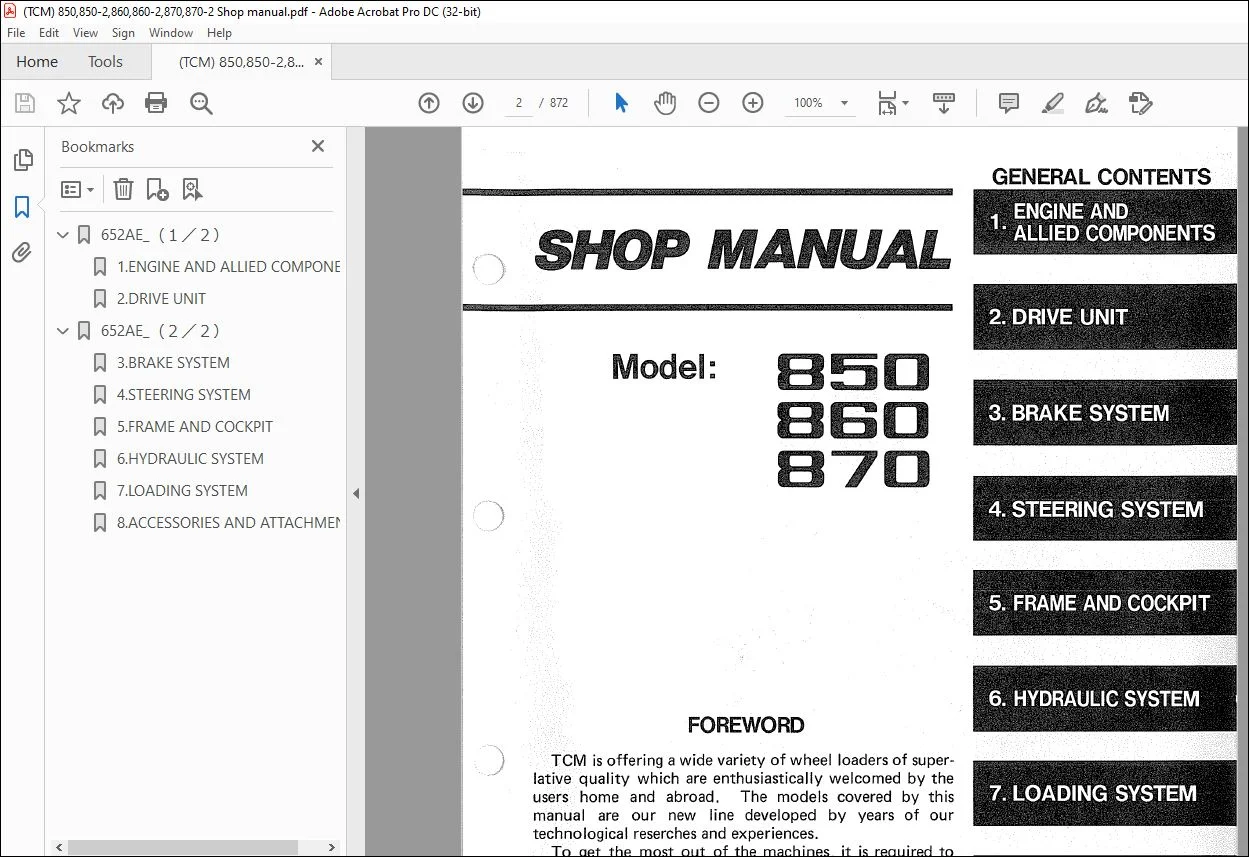Screen dimensions: 1249x857
Task: Print the document with printer icon
Action: [x=156, y=103]
